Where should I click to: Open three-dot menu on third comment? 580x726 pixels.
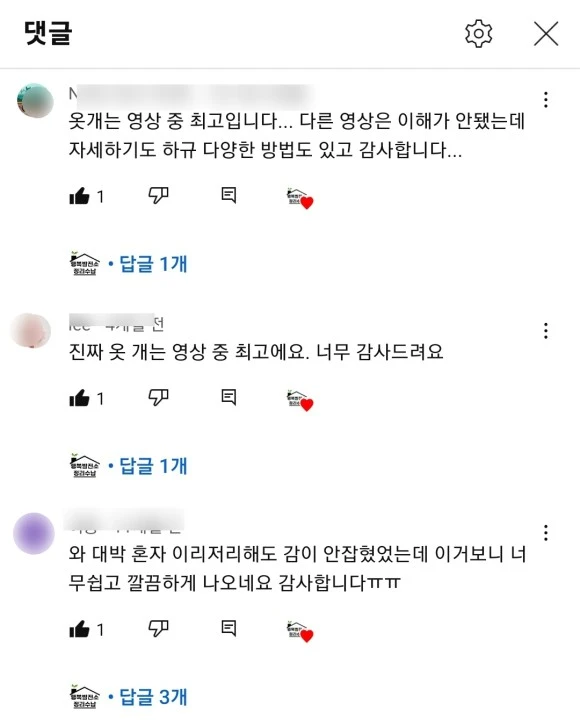[x=546, y=533]
